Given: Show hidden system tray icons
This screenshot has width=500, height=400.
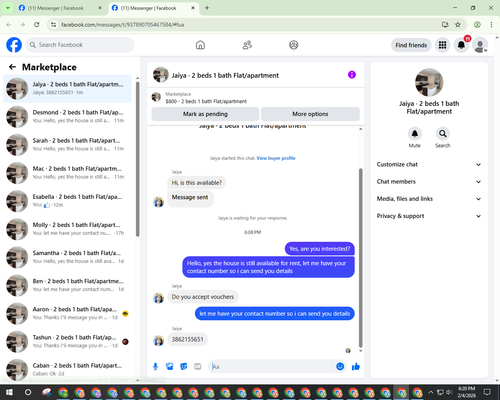Looking at the screenshot, I should tap(431, 392).
